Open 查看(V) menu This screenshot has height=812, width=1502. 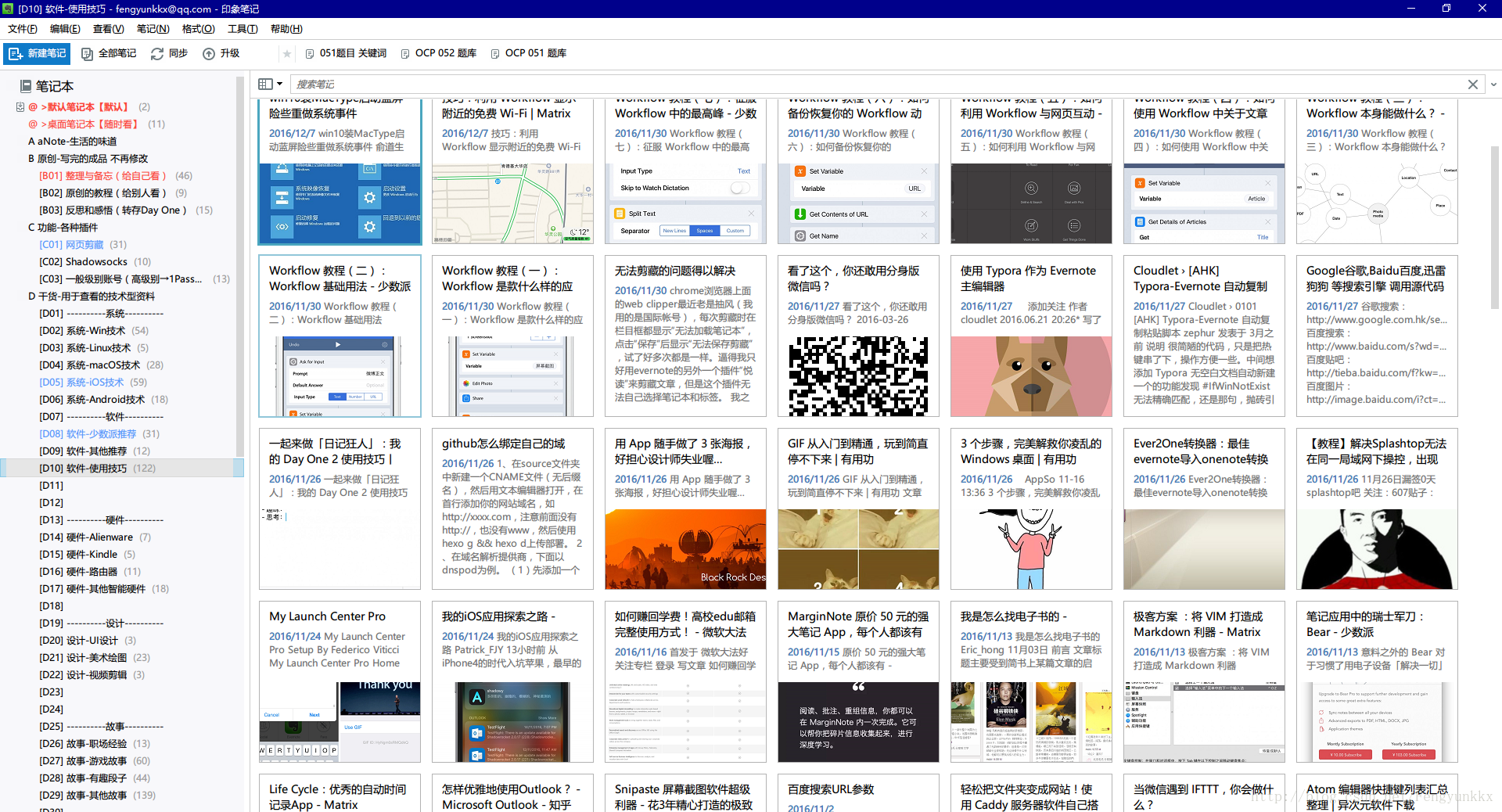[x=109, y=29]
